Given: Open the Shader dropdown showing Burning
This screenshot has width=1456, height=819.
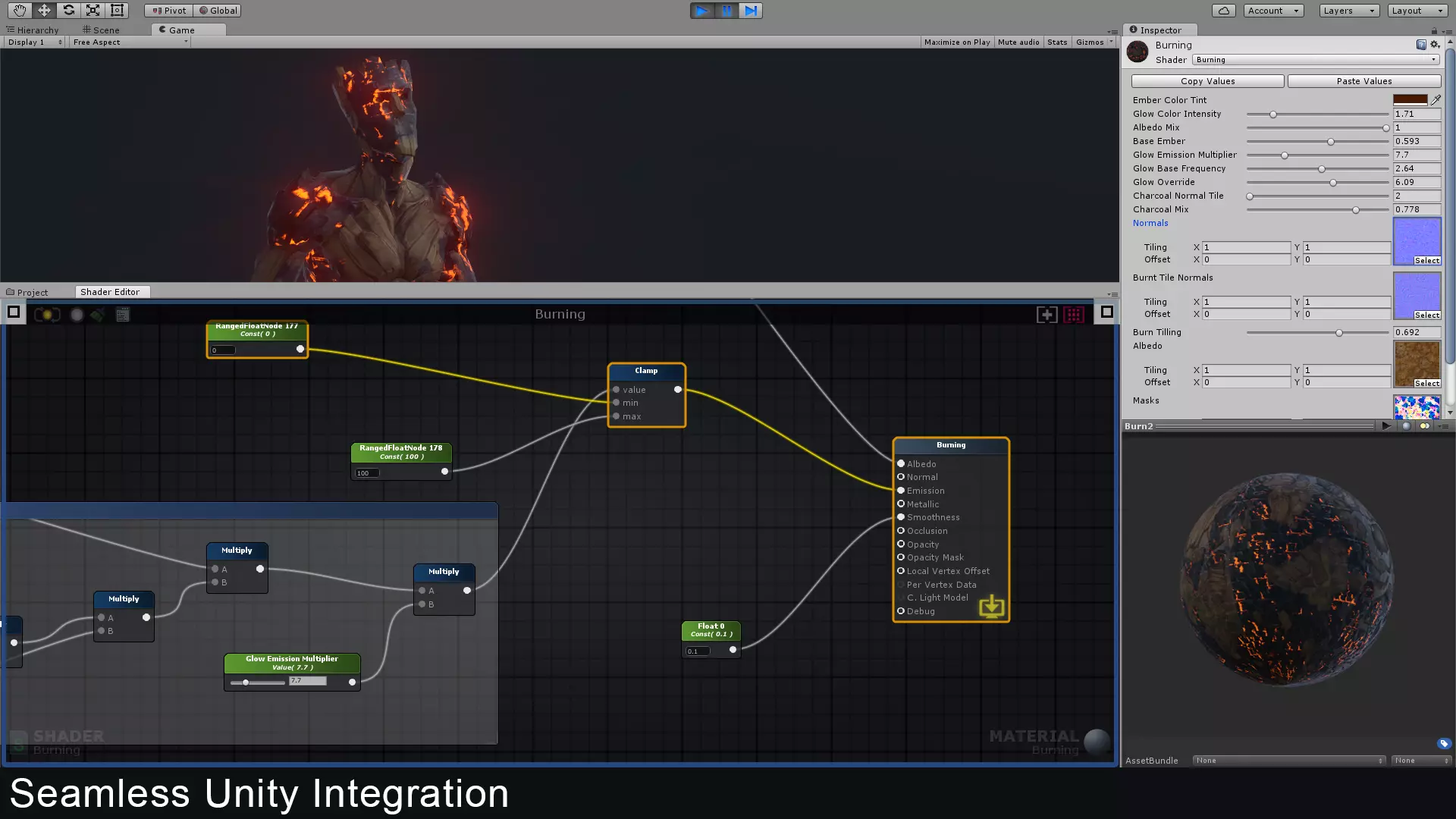Looking at the screenshot, I should [x=1314, y=59].
